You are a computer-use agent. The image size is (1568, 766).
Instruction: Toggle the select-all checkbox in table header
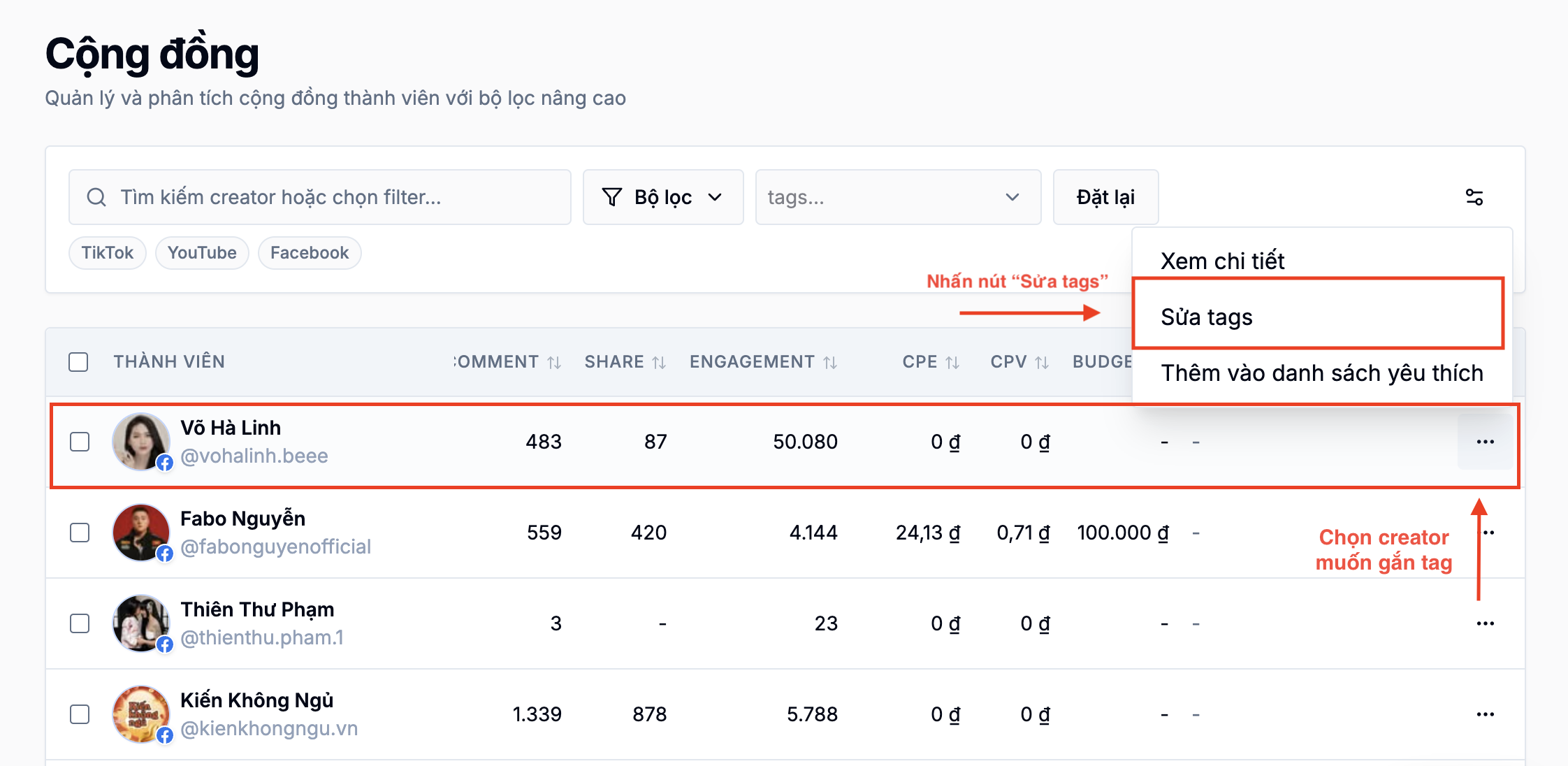tap(78, 362)
